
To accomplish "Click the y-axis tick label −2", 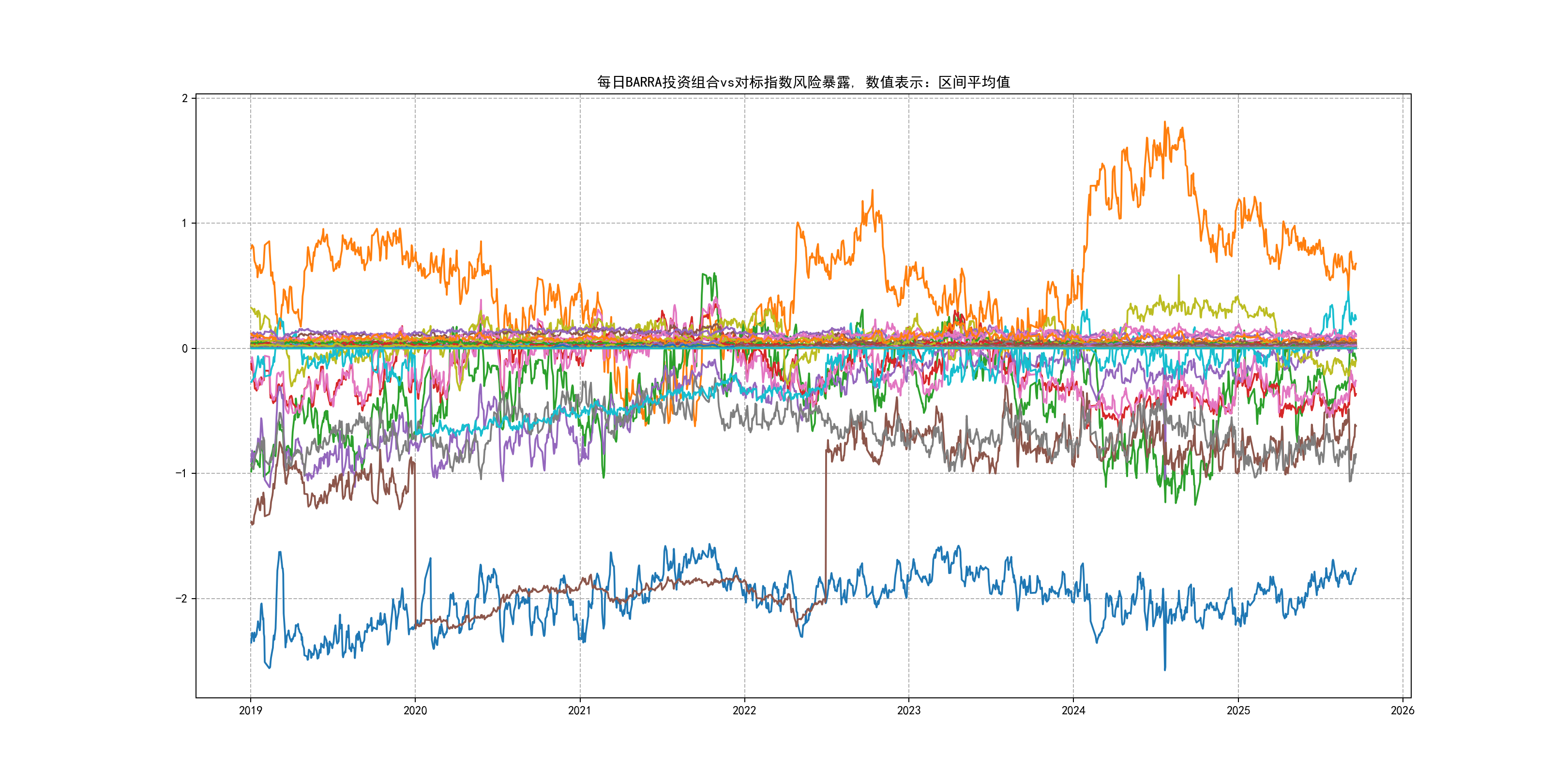I will coord(181,599).
